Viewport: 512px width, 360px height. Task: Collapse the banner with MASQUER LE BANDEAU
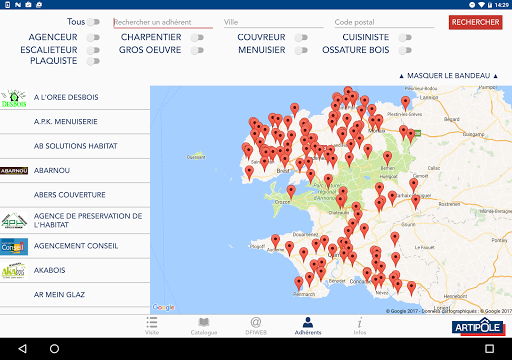pos(448,76)
